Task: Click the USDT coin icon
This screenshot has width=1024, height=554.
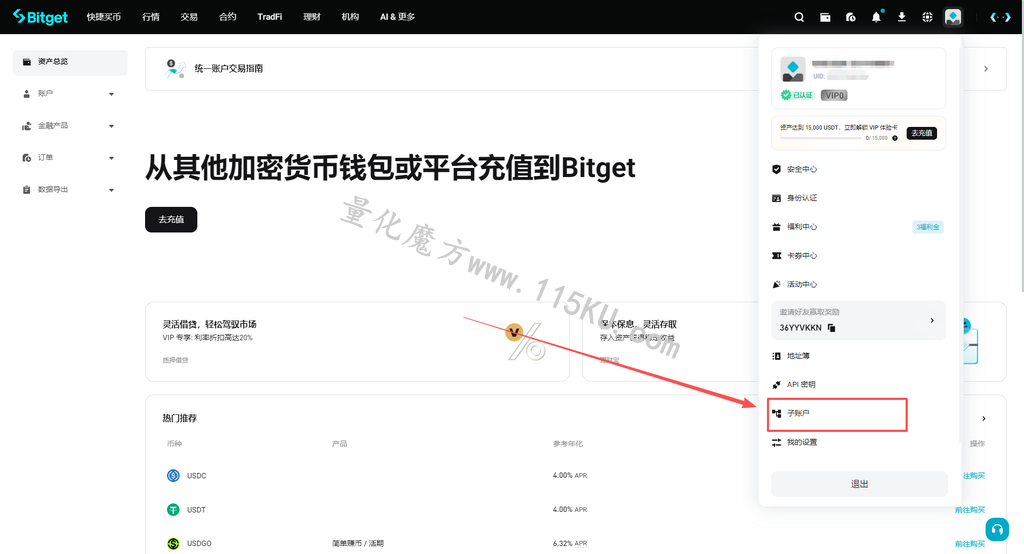Action: point(173,510)
